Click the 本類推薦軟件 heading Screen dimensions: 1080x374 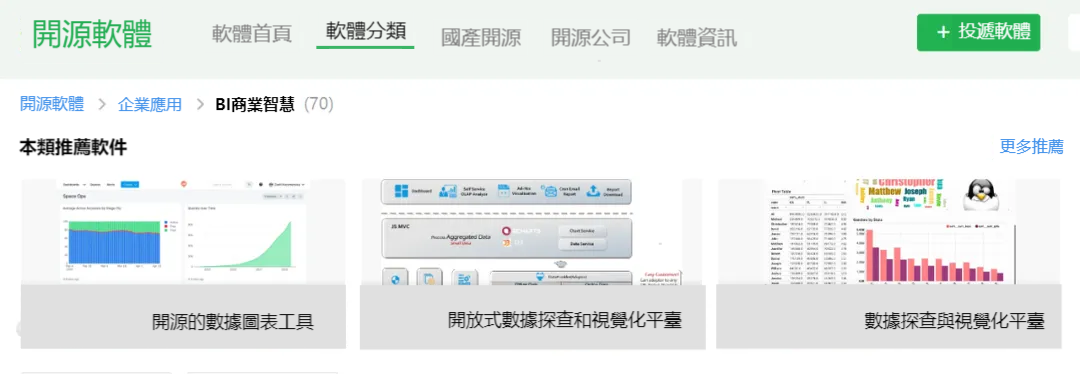[73, 147]
